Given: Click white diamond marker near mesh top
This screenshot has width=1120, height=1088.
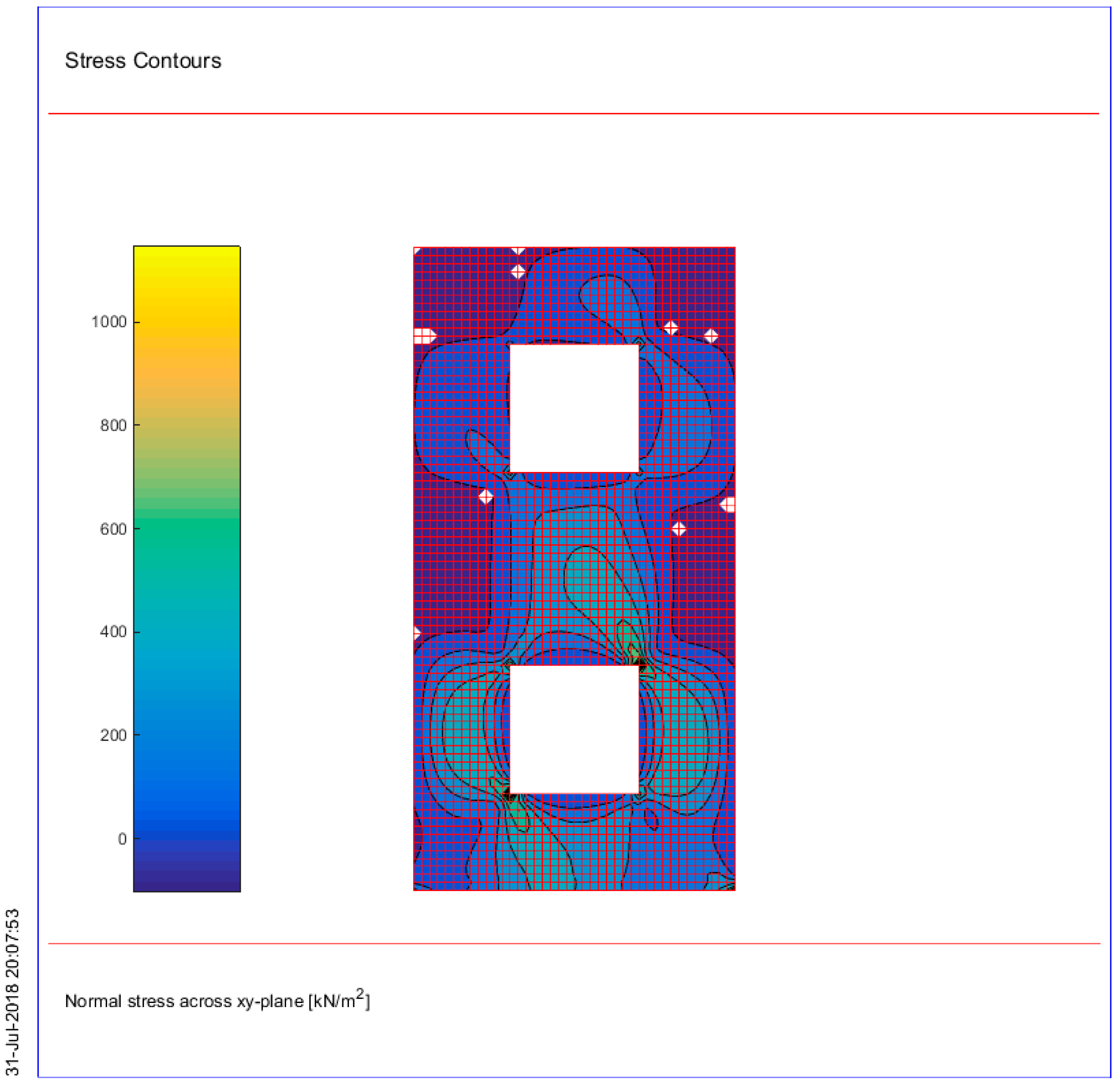Looking at the screenshot, I should pos(518,271).
